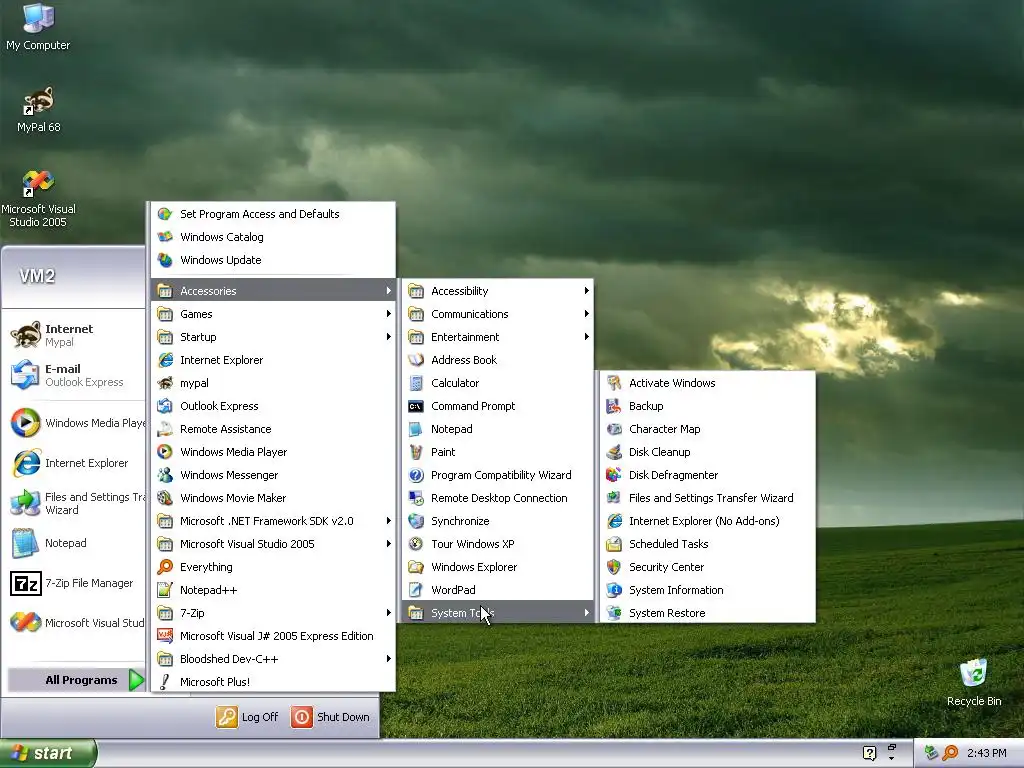Open Set Program Access and Defaults
This screenshot has height=768, width=1024.
273,214
